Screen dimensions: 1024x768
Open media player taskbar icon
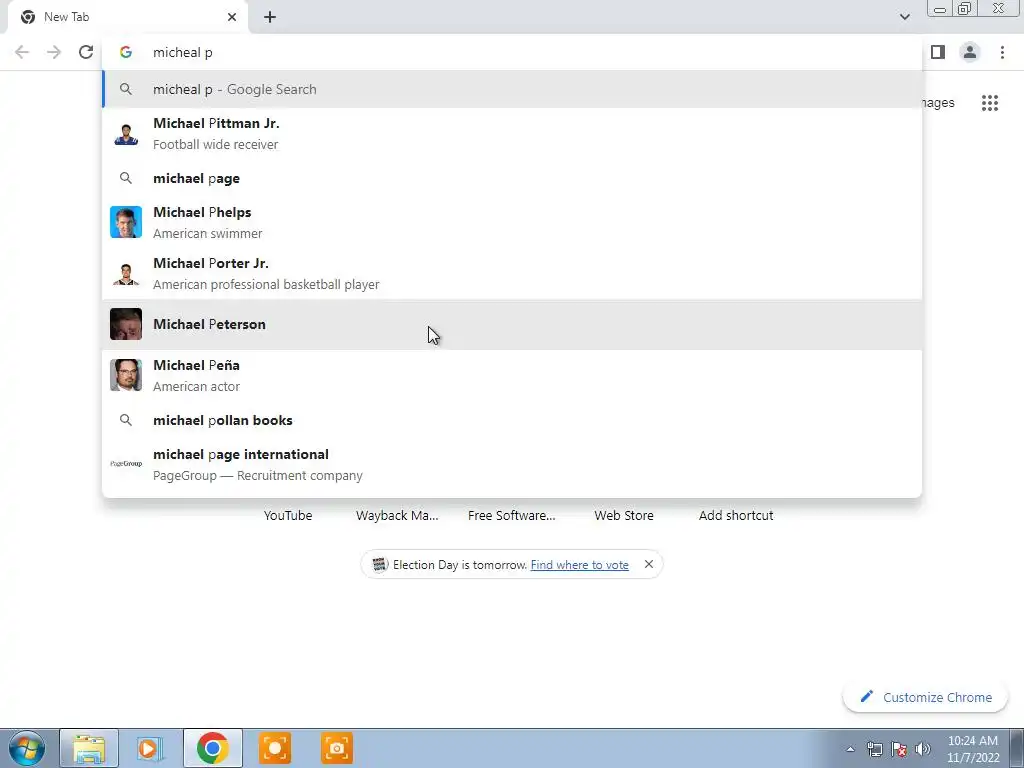tap(150, 748)
